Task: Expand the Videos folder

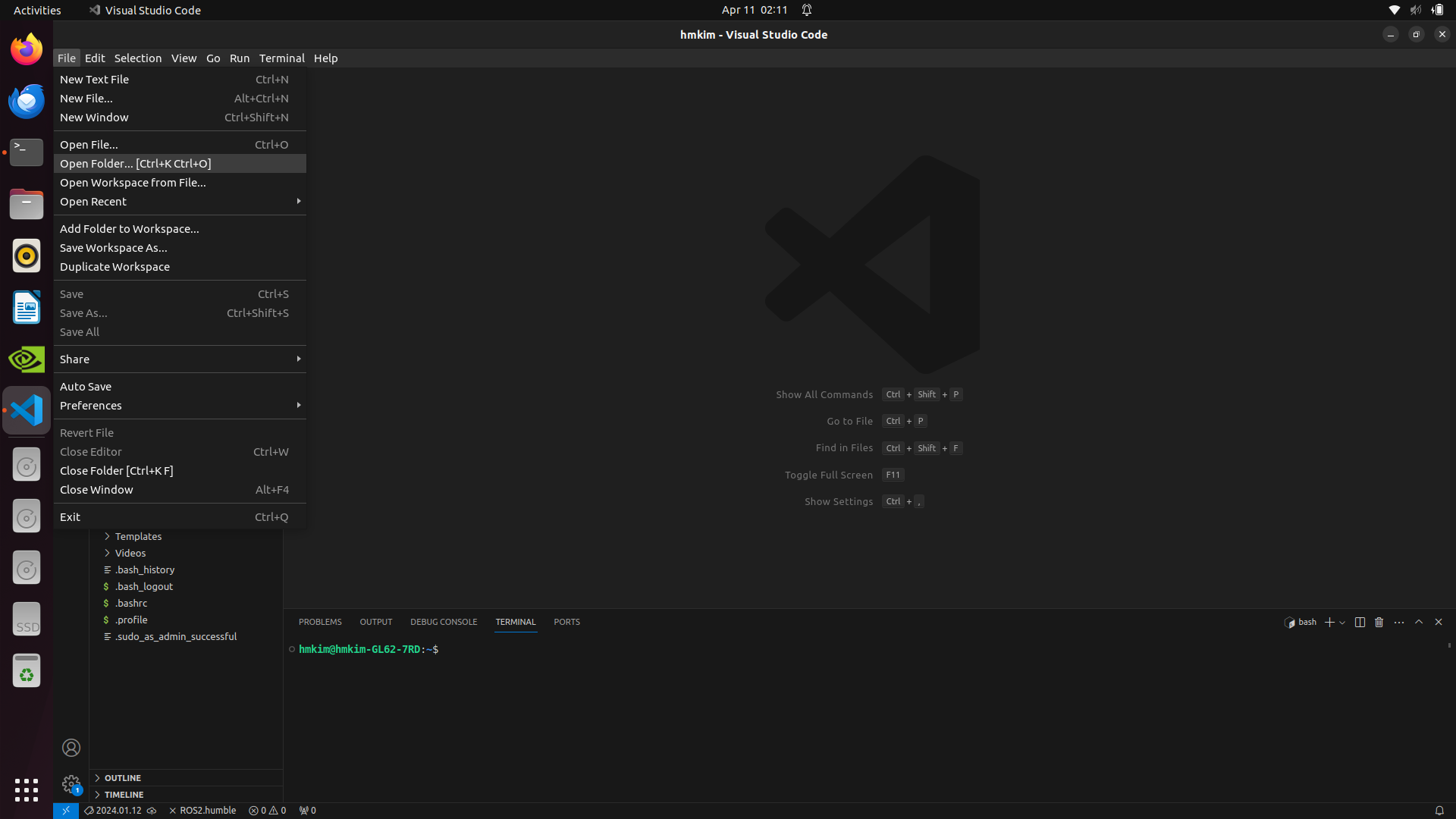Action: click(130, 554)
